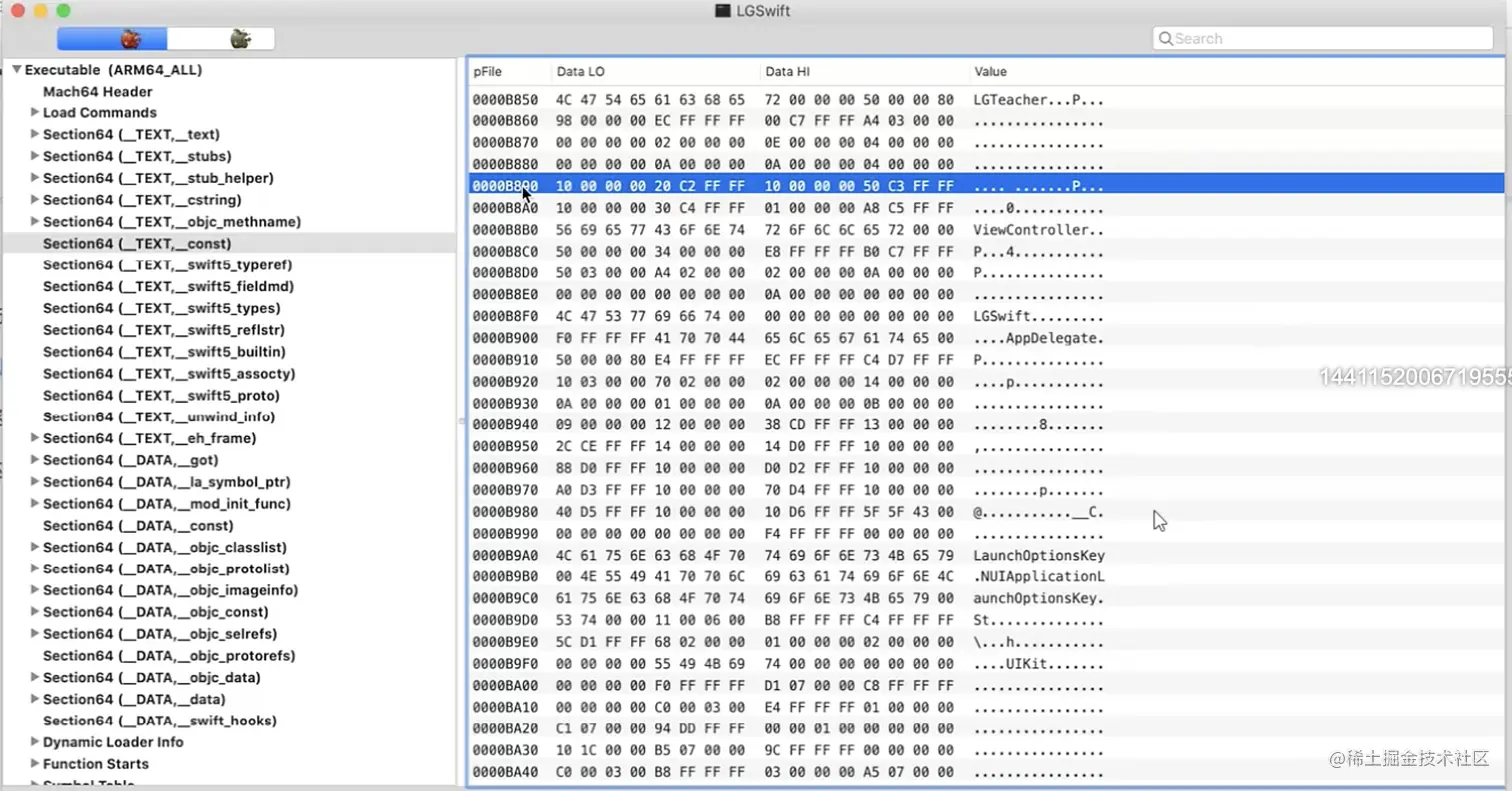Select the row at offset 0000BA20
This screenshot has height=791, width=1512.
[986, 729]
